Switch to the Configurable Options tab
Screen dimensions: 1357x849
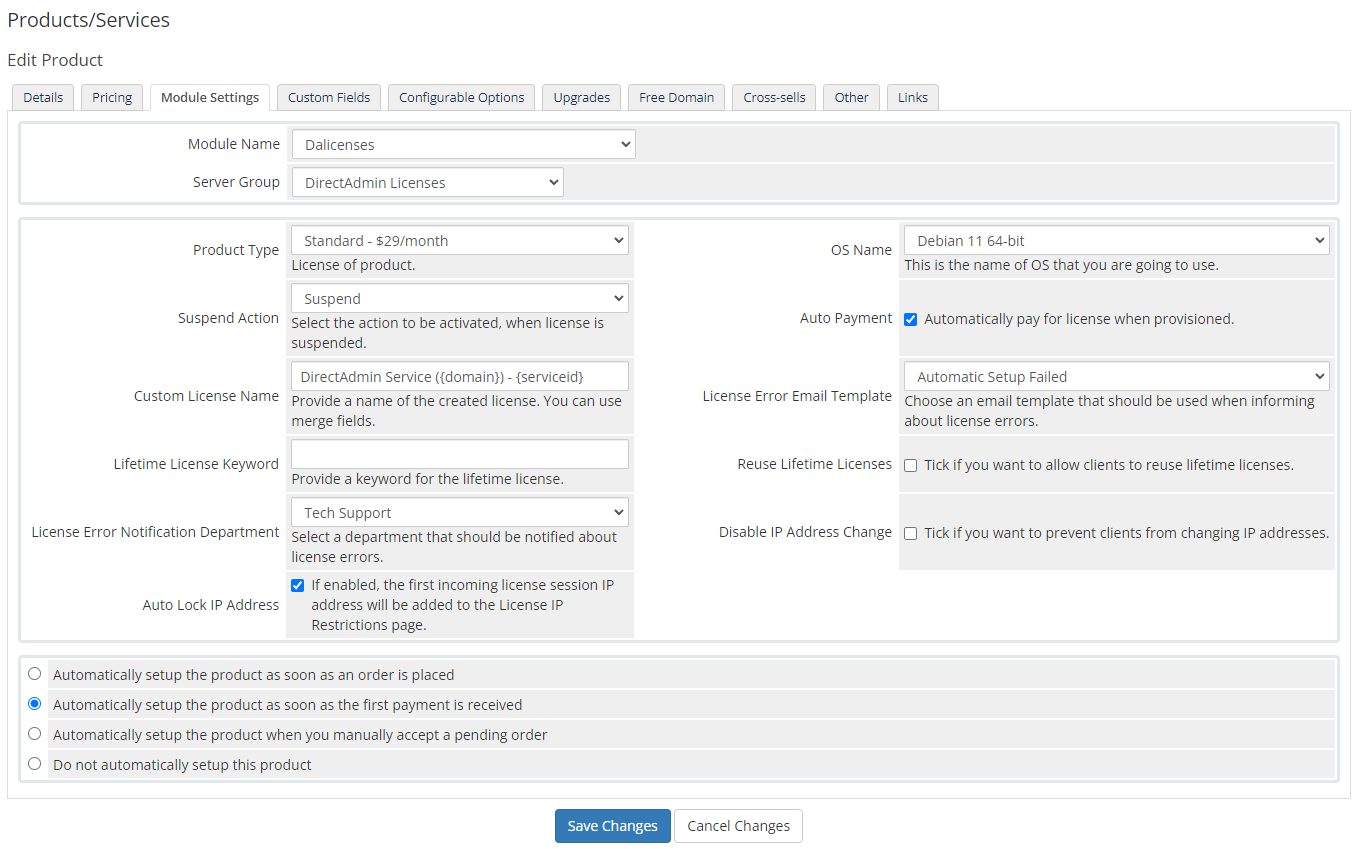click(x=461, y=96)
